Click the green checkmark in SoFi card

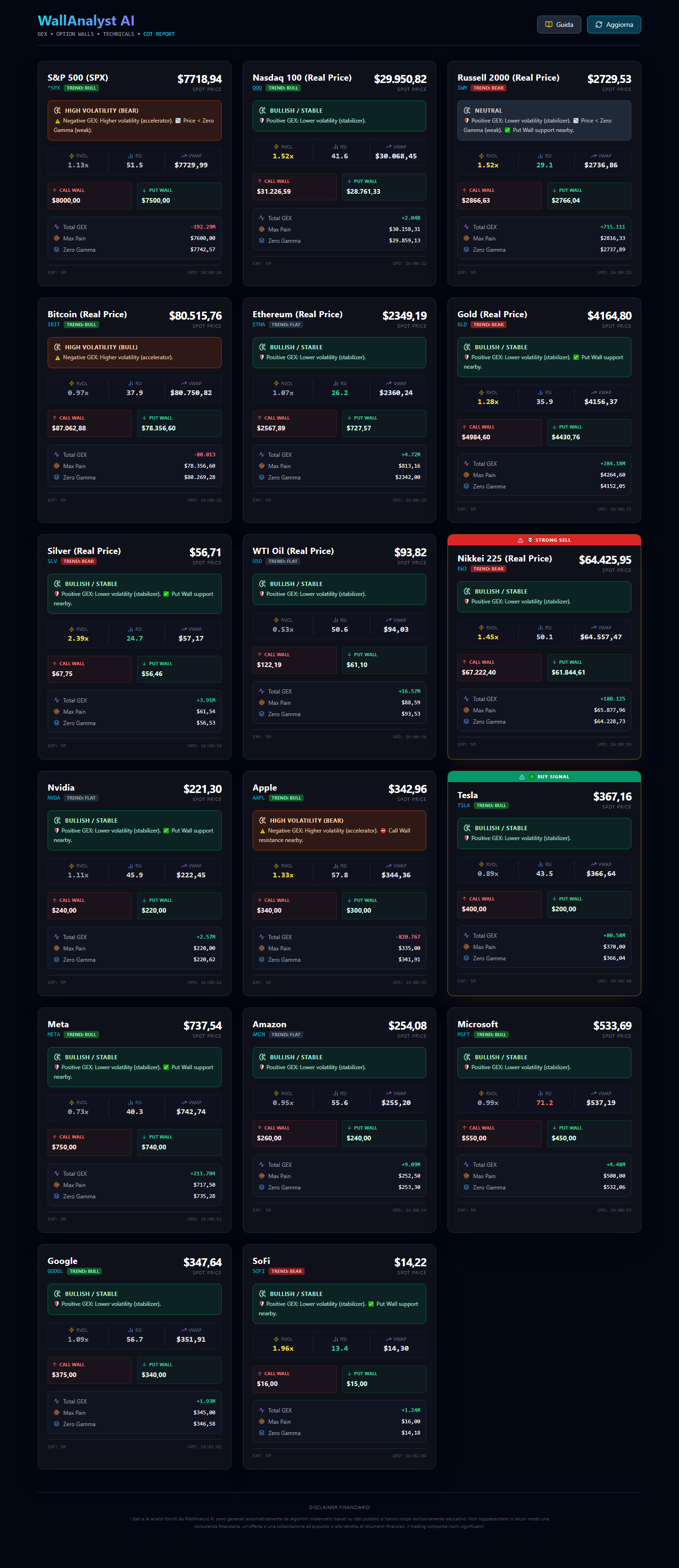click(x=372, y=1304)
